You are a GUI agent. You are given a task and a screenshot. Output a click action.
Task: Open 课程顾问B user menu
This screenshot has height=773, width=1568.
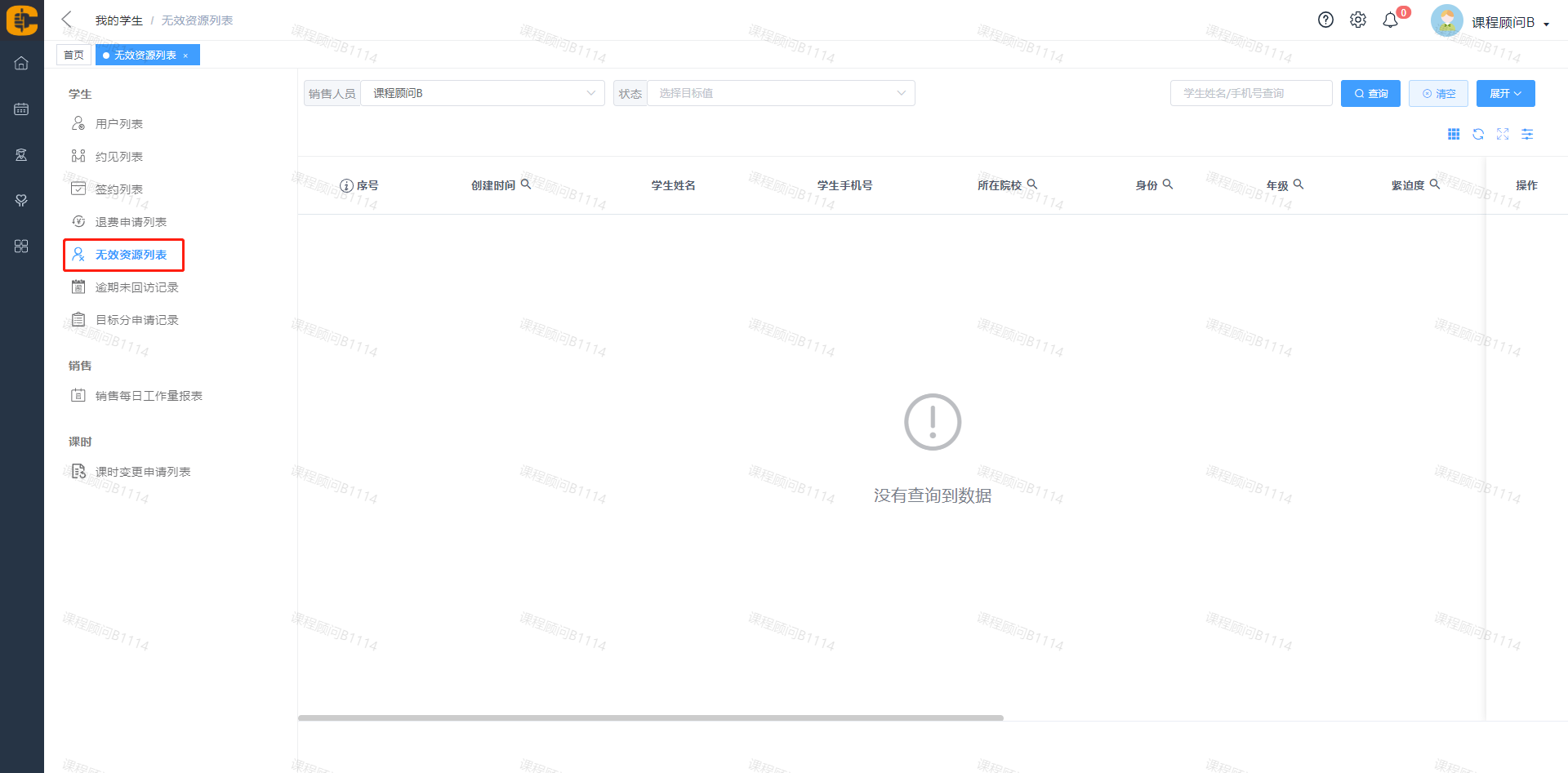click(x=1501, y=22)
